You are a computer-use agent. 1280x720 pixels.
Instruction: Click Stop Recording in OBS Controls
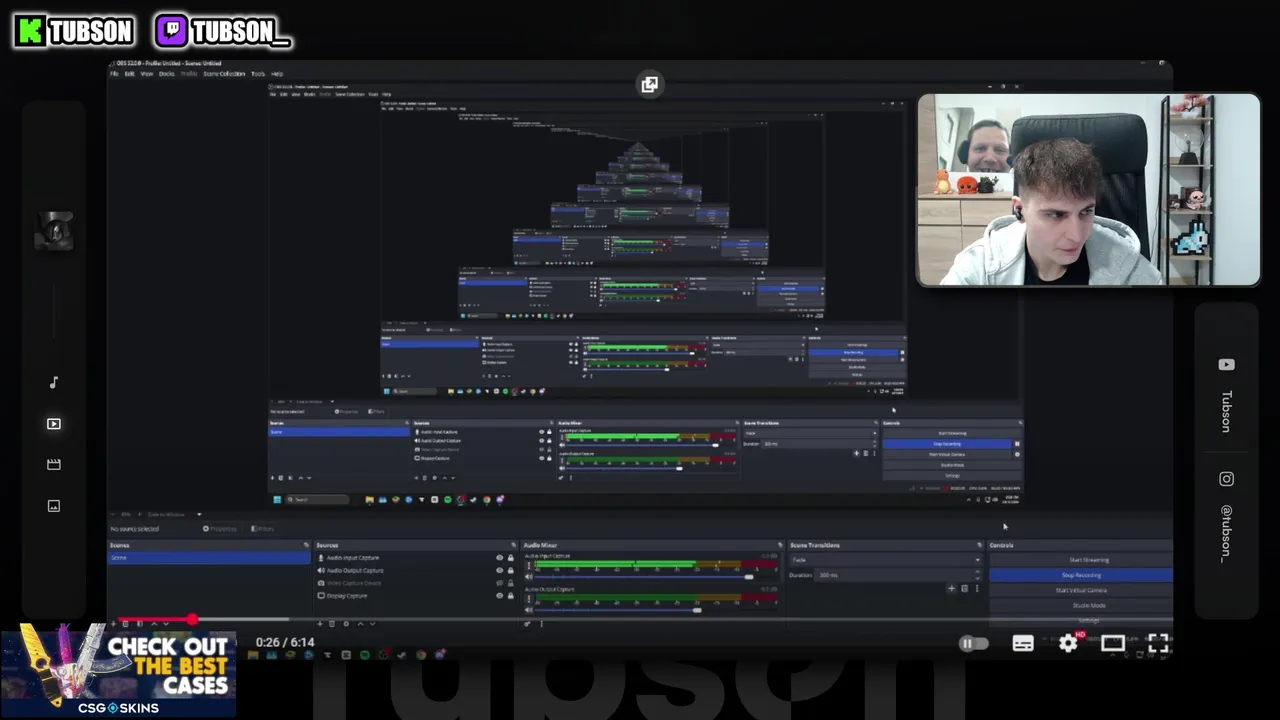(x=1081, y=575)
